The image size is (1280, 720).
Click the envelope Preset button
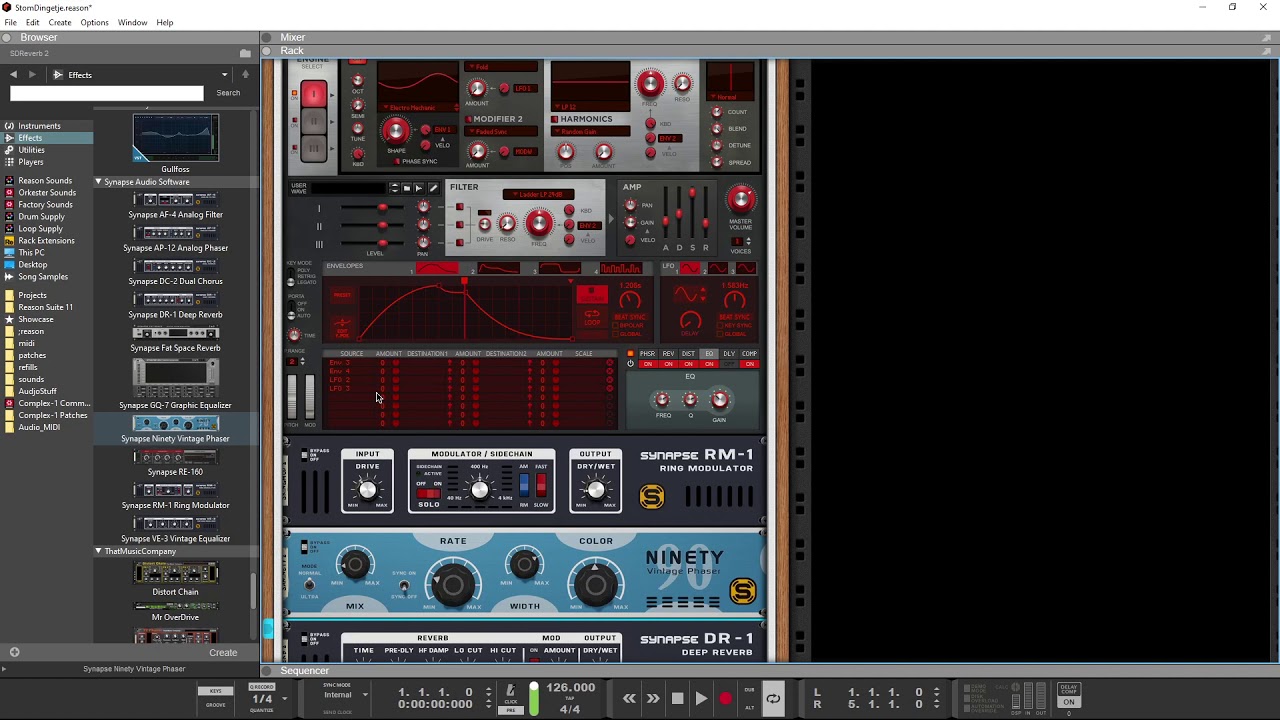(x=343, y=296)
